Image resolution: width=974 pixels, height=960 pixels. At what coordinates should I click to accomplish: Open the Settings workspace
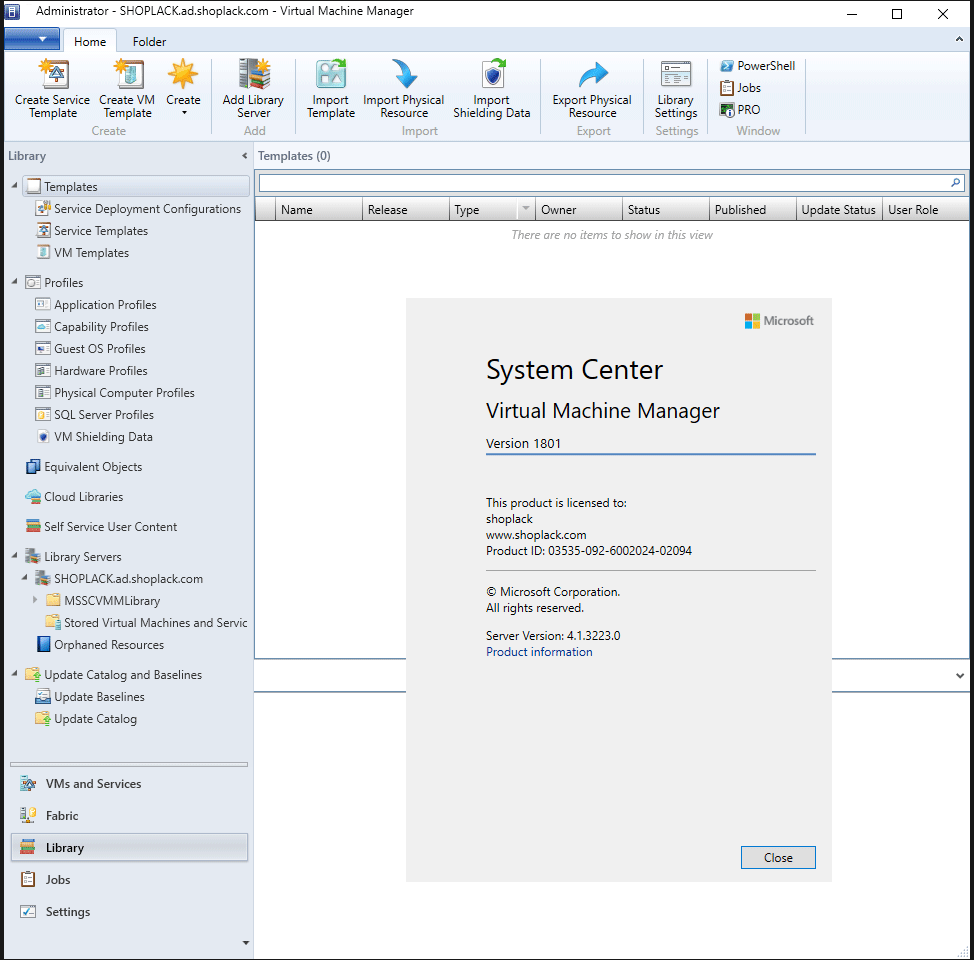(x=129, y=912)
